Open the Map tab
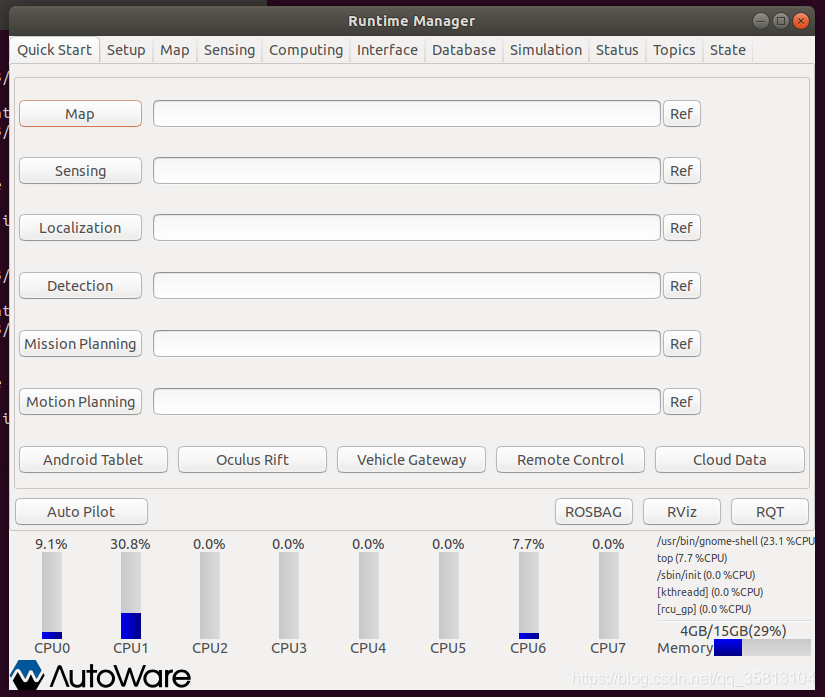Screen dimensions: 825x697 pyautogui.click(x=175, y=50)
